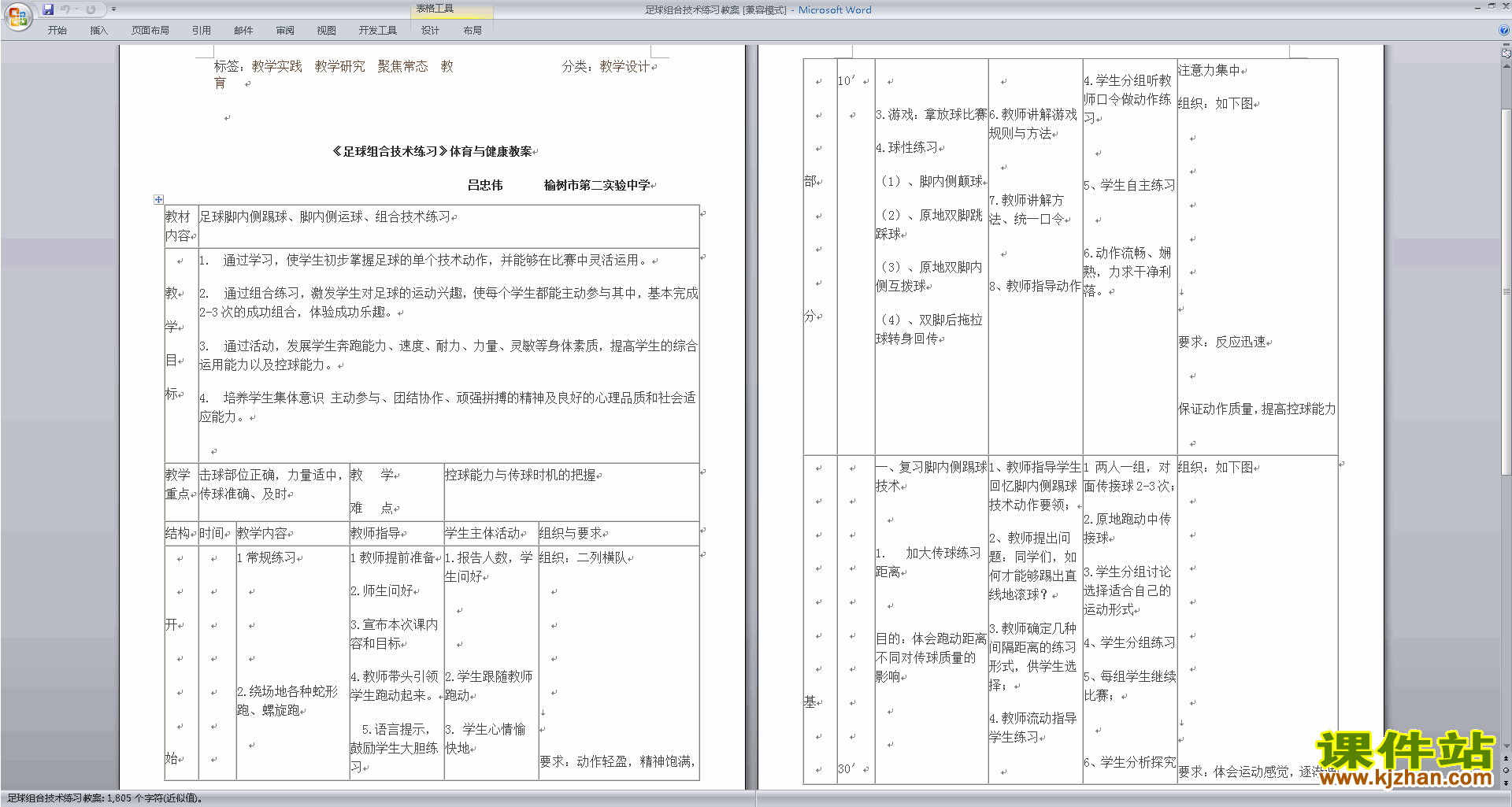Open the 开始 ribbon tab
The width and height of the screenshot is (1512, 807).
[57, 30]
